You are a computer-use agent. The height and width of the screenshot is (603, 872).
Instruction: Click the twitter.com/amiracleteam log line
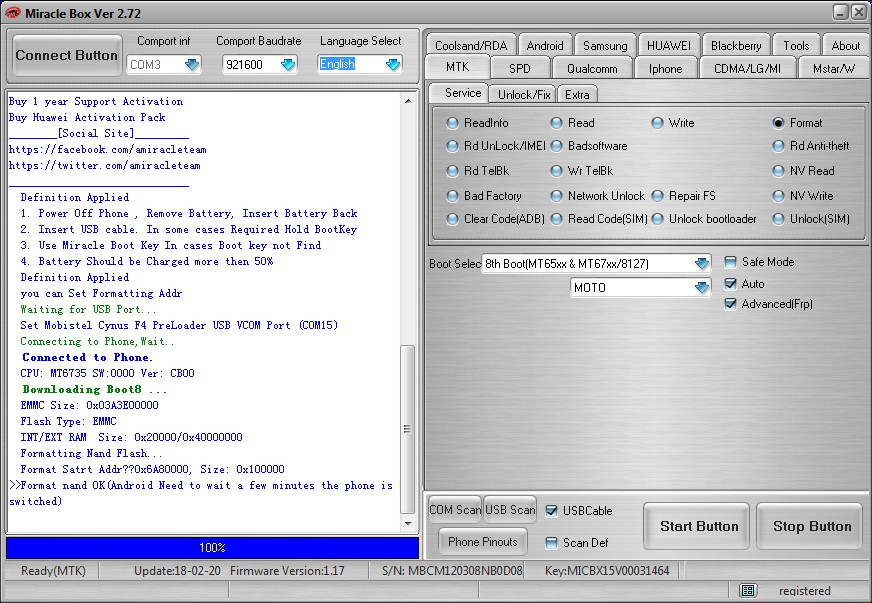(x=105, y=165)
